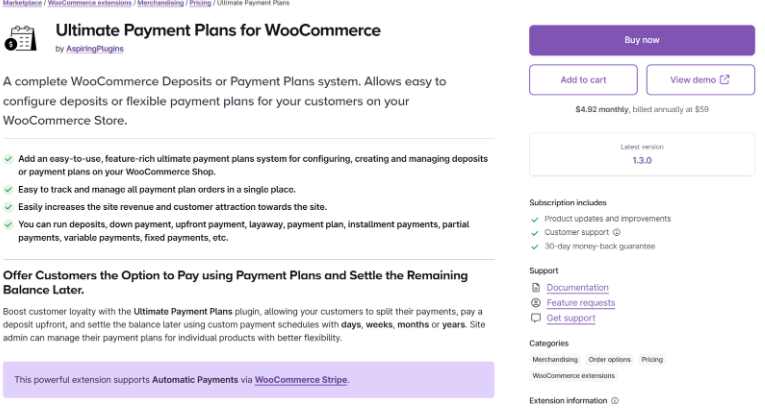This screenshot has width=765, height=418.
Task: Open the Merchandising breadcrumb link
Action: tap(160, 4)
